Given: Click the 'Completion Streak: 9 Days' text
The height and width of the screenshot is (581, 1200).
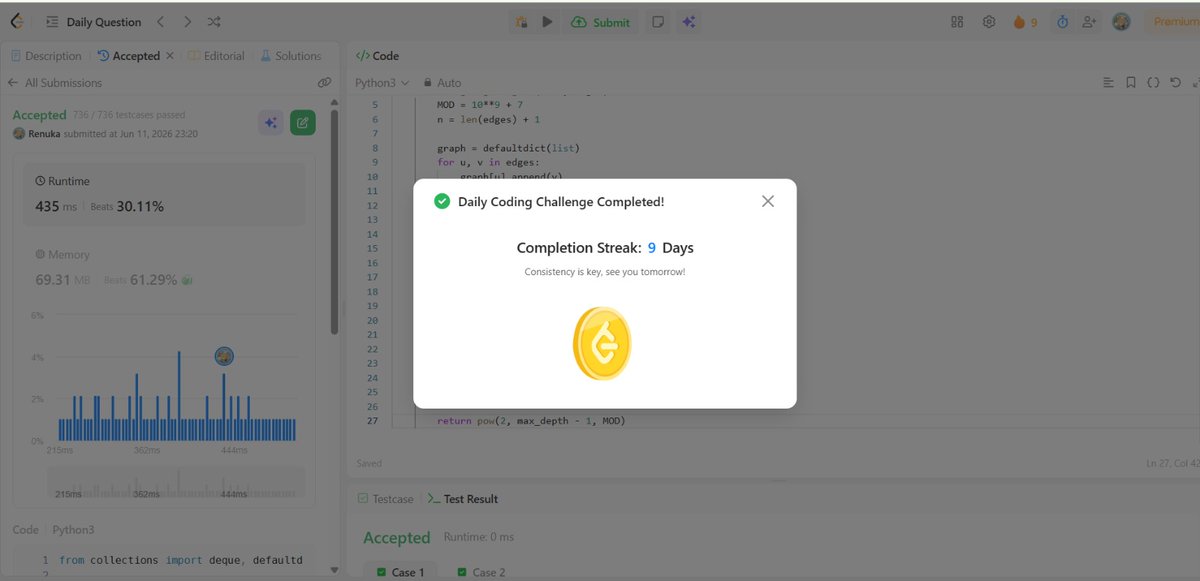Looking at the screenshot, I should [604, 248].
